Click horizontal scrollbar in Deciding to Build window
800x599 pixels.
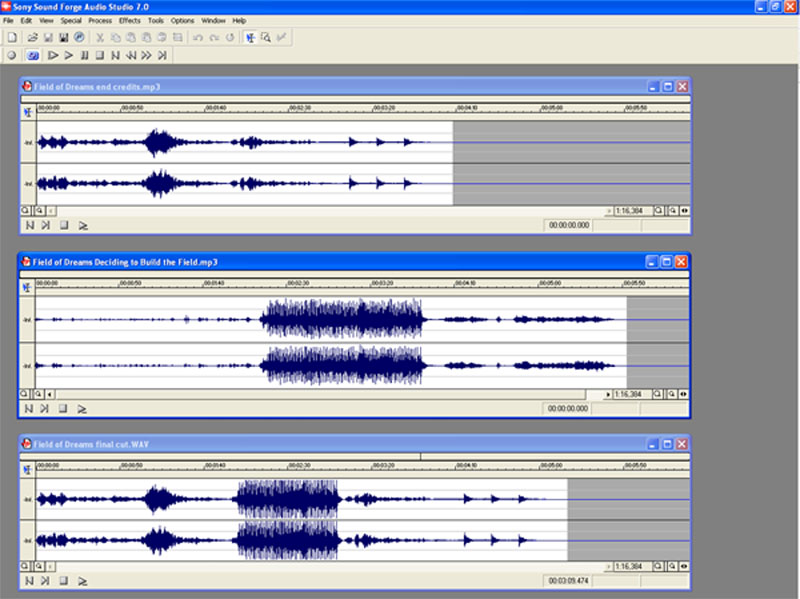pos(330,394)
